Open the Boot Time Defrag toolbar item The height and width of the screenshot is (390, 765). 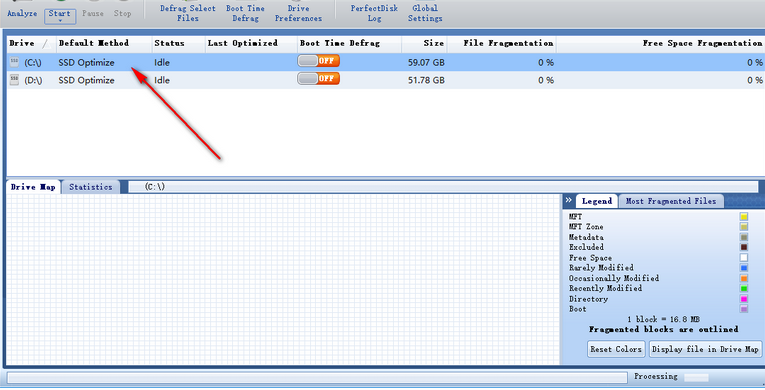pyautogui.click(x=245, y=13)
